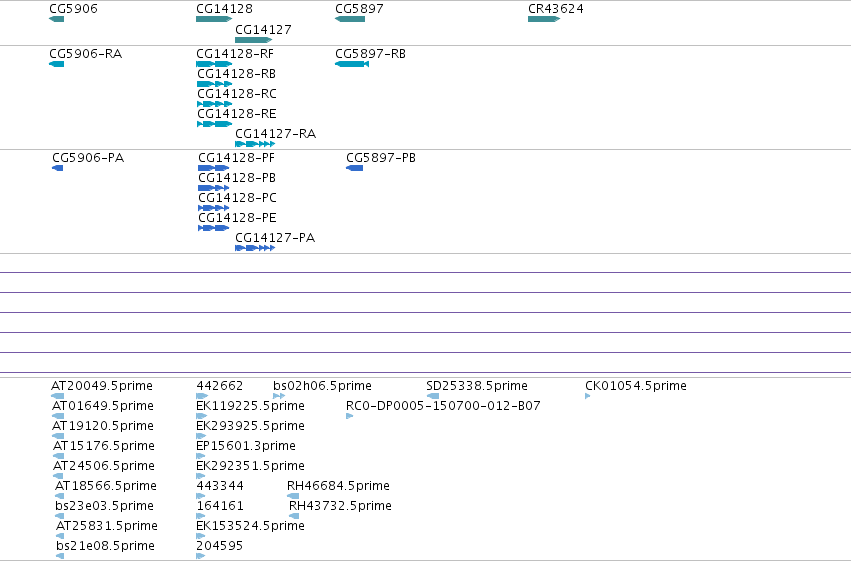The height and width of the screenshot is (561, 851).
Task: Select transcript CG5897-RB
Action: coord(352,64)
